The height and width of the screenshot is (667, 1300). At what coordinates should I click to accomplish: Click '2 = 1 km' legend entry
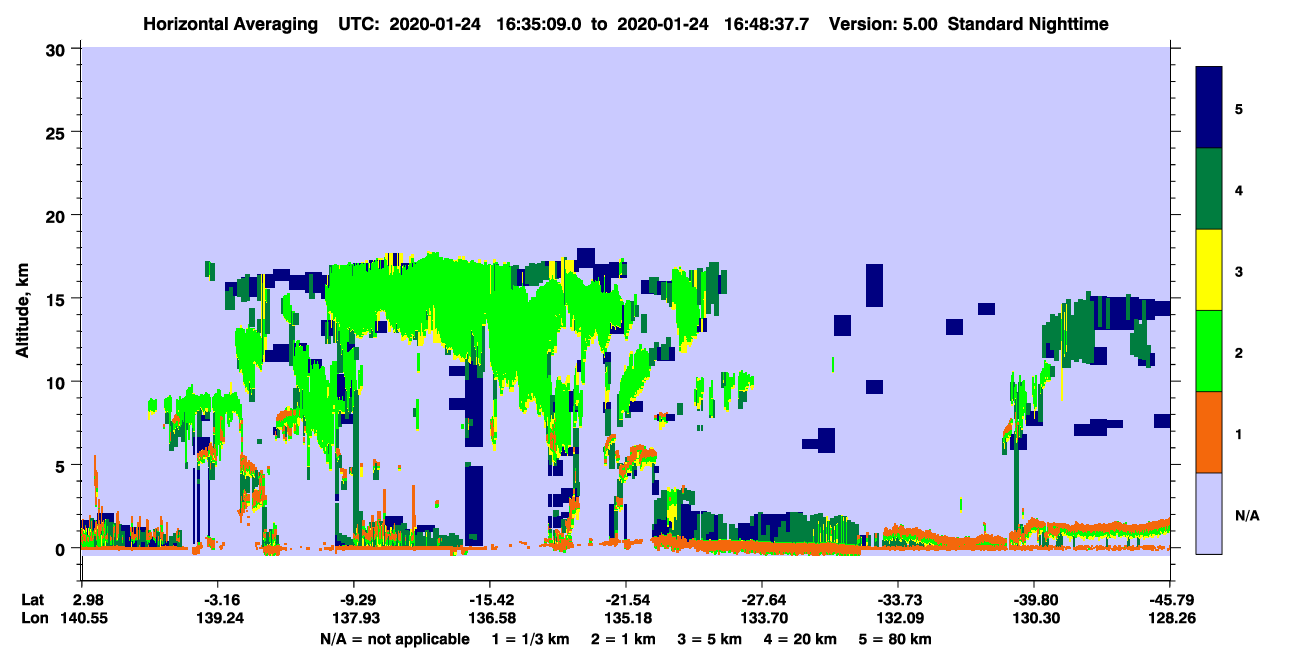(x=623, y=639)
